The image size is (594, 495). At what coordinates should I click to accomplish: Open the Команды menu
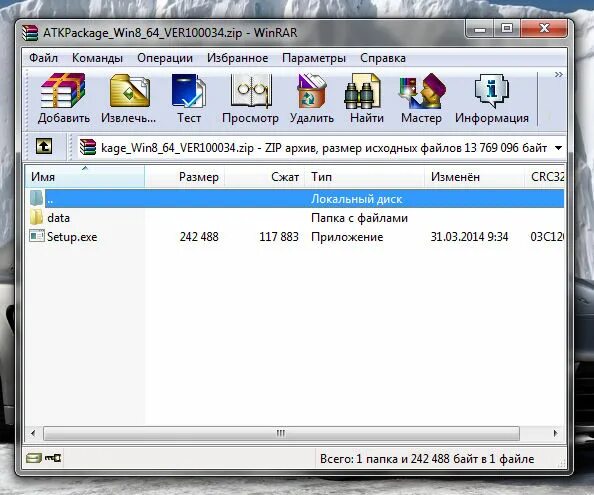tap(97, 58)
